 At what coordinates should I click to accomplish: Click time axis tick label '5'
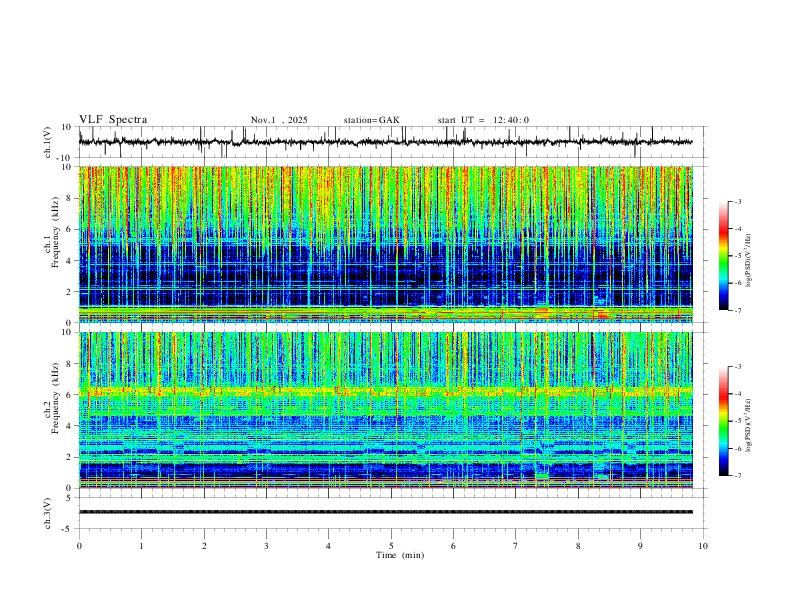point(391,546)
